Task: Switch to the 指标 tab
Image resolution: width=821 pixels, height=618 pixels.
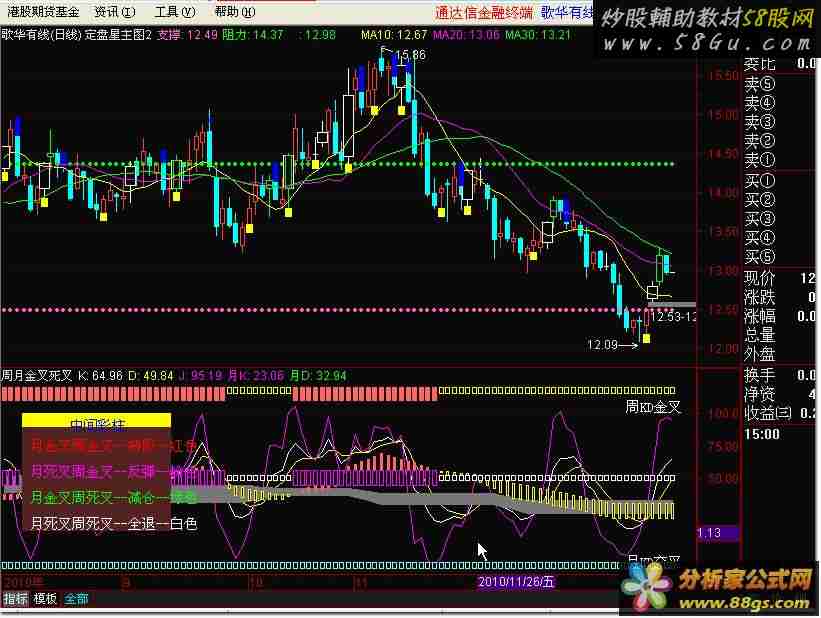Action: coord(15,598)
